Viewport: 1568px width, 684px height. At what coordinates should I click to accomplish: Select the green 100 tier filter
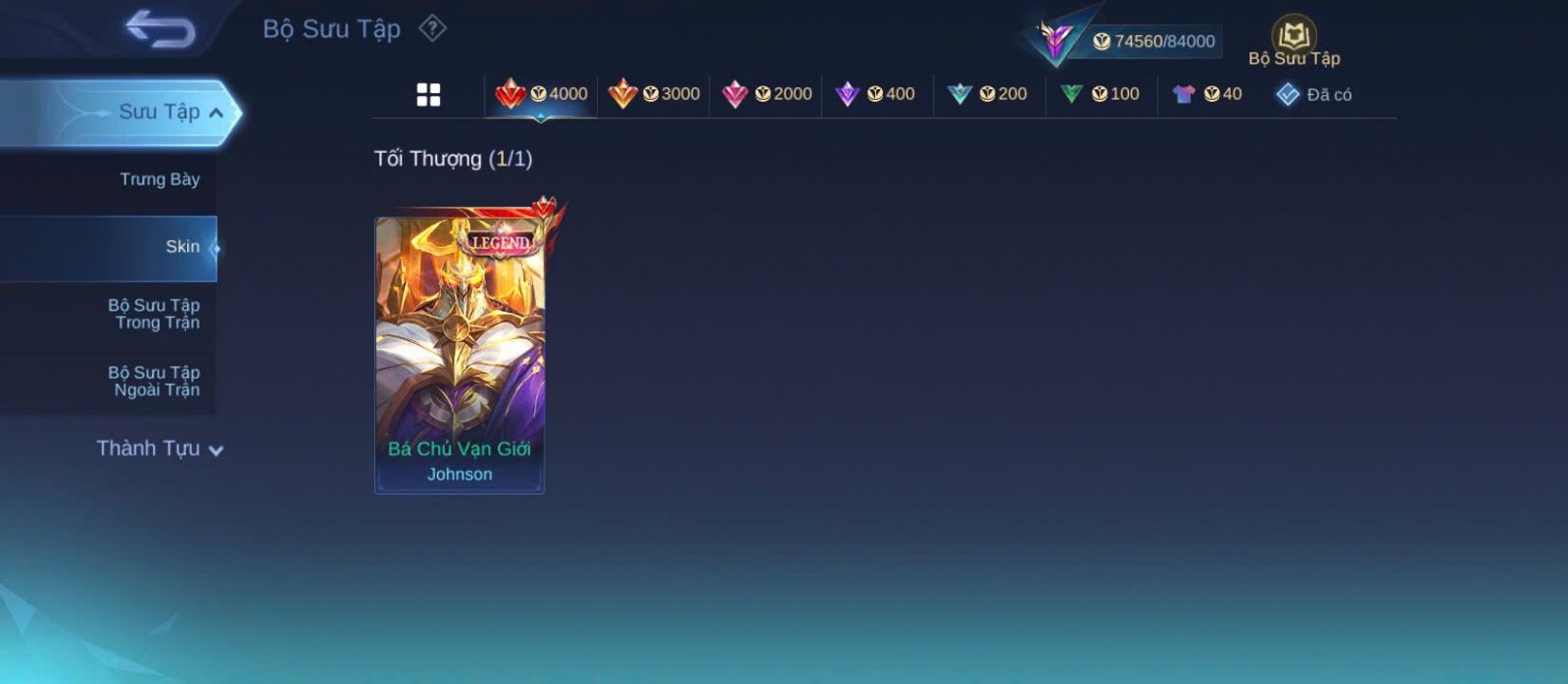(x=1101, y=94)
